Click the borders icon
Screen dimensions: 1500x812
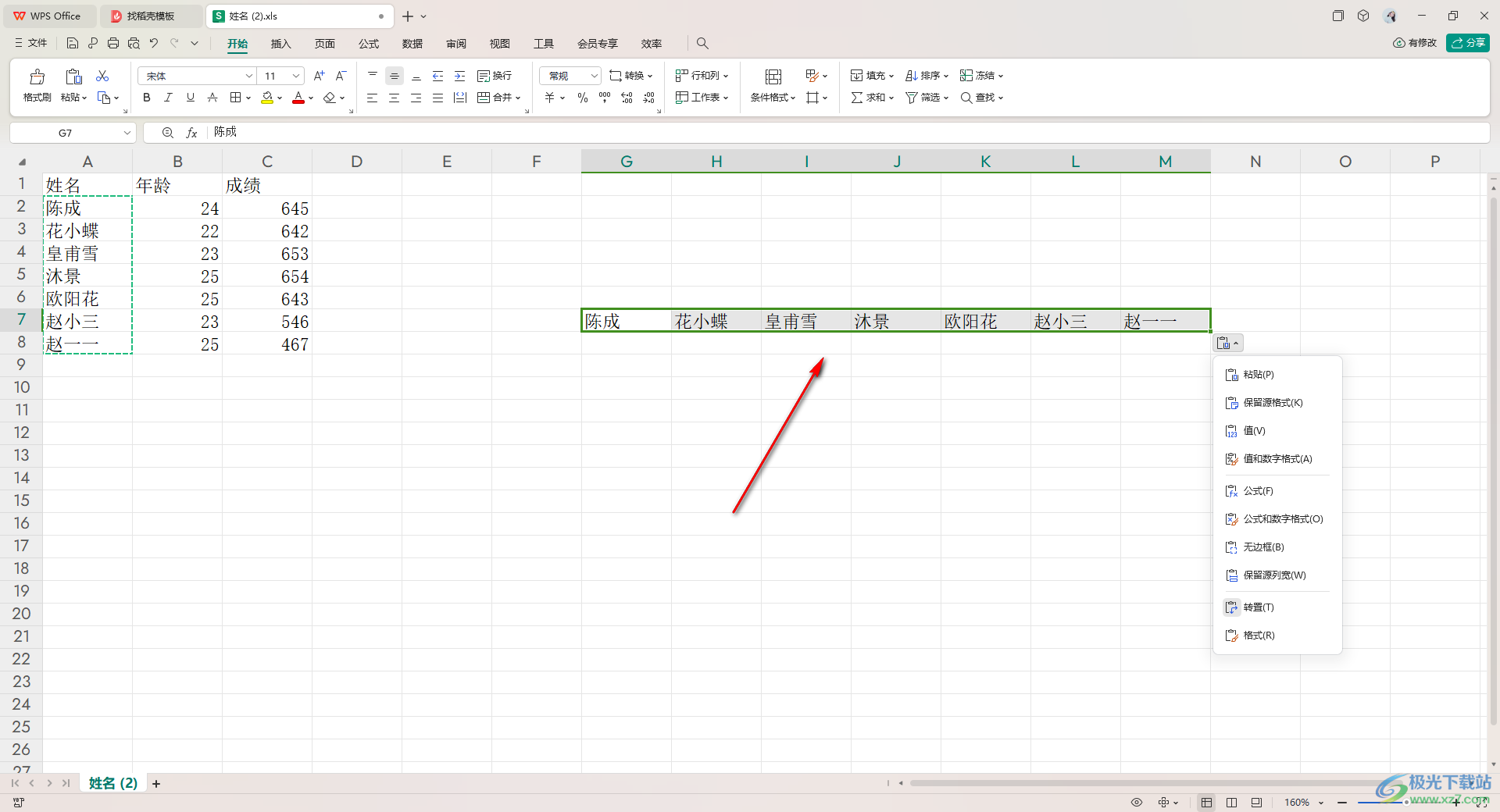(x=236, y=98)
